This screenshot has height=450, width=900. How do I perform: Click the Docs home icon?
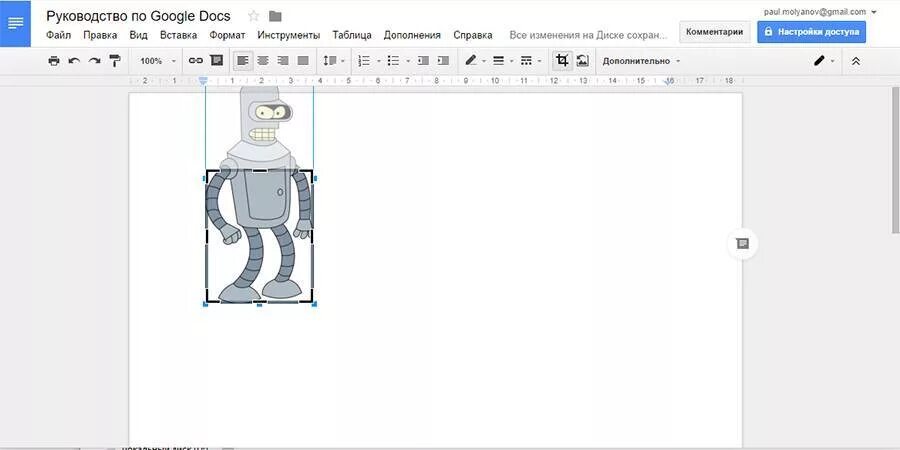[x=15, y=24]
